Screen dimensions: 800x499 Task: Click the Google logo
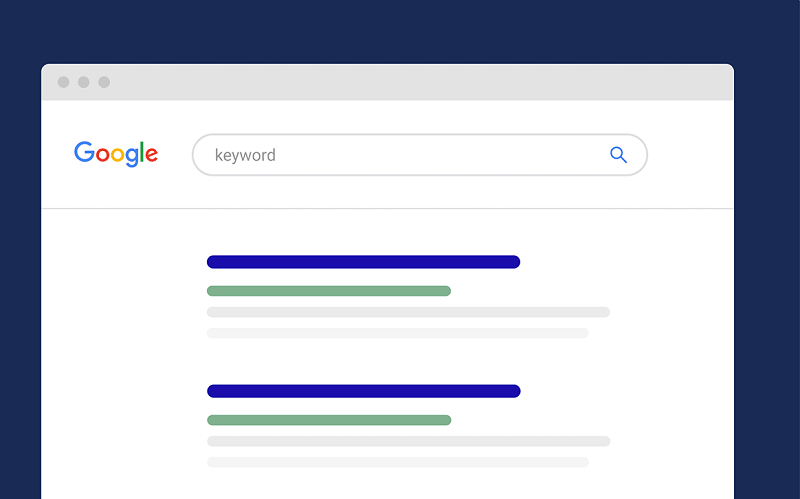116,154
